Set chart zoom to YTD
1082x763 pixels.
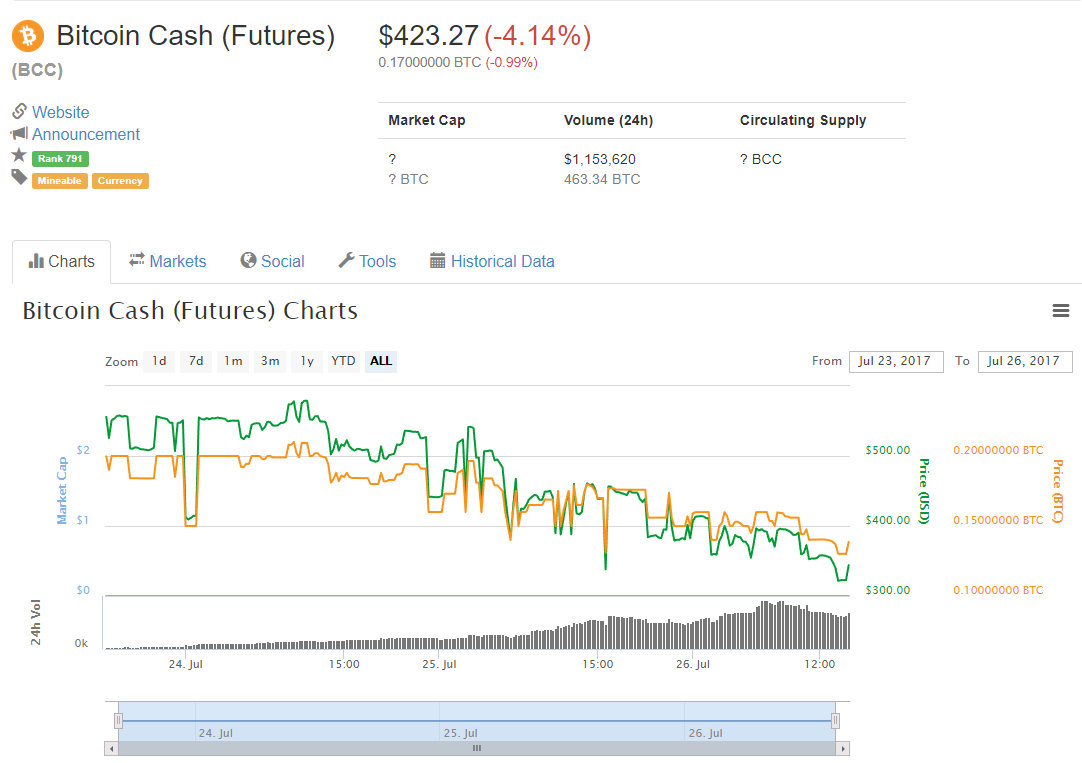[343, 361]
